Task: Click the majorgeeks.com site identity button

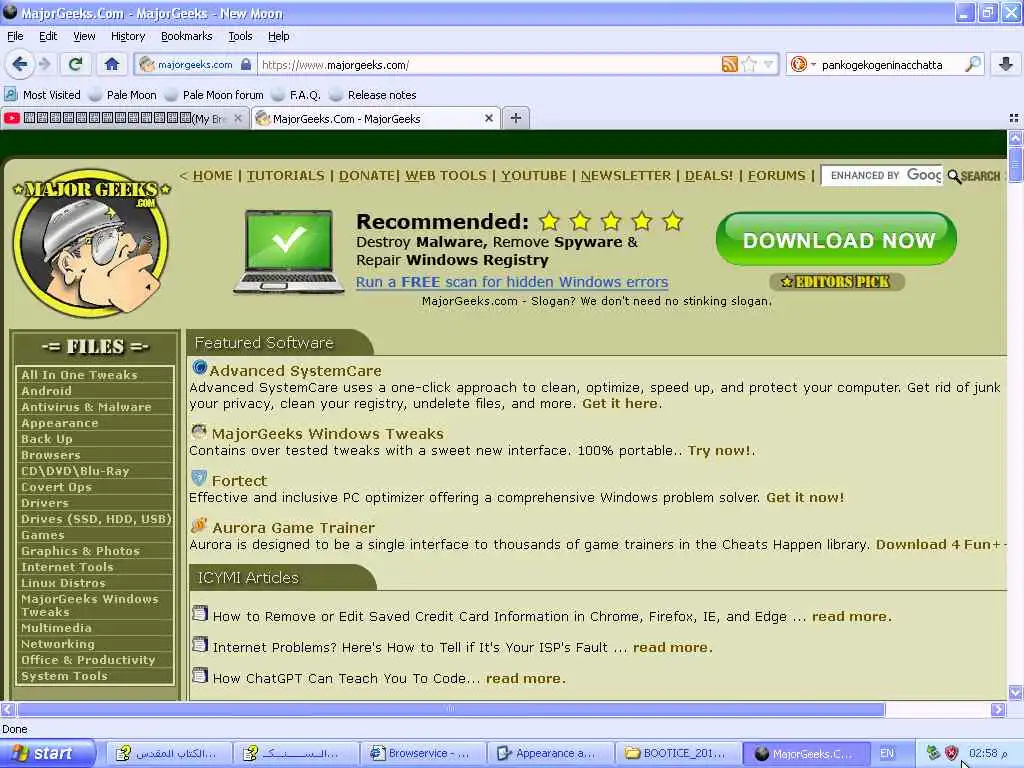Action: (x=195, y=65)
